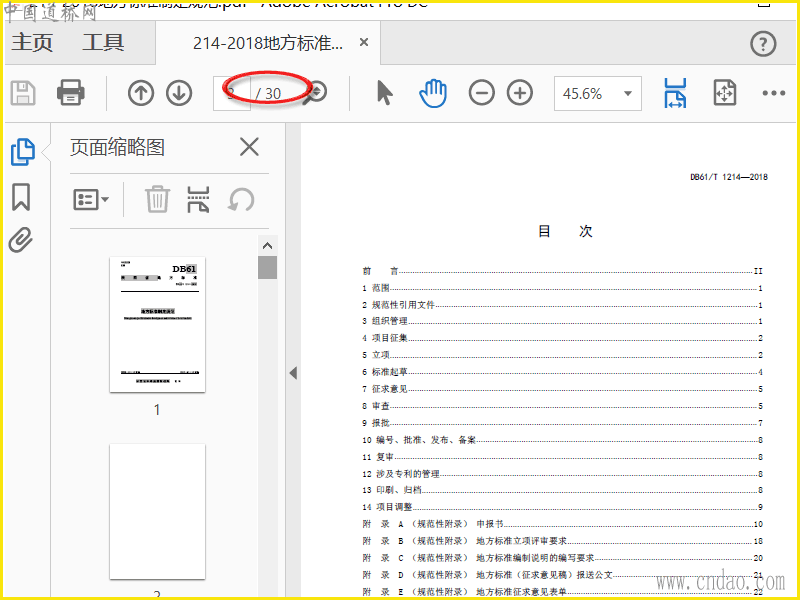Switch to the 主页 tab
Viewport: 800px width, 600px height.
tap(32, 42)
